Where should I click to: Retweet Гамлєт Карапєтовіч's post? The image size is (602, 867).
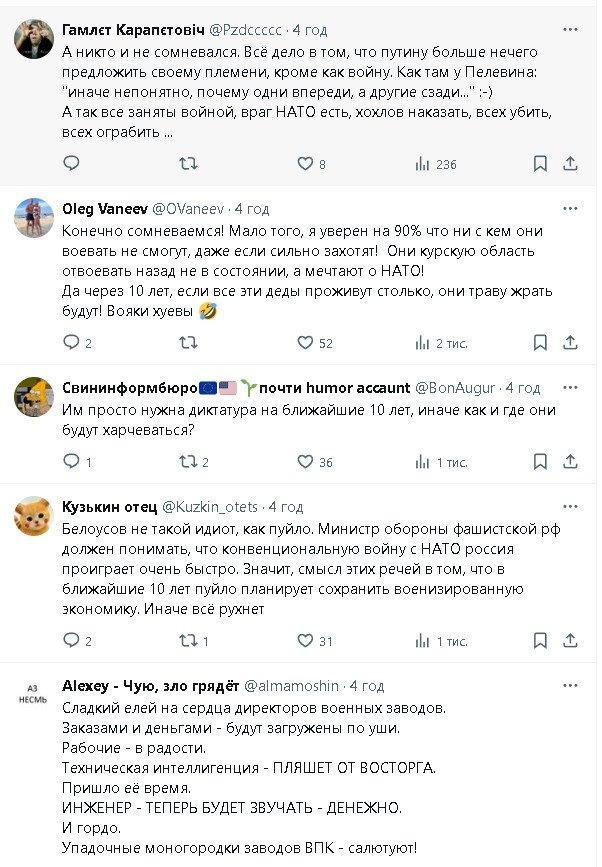point(187,163)
